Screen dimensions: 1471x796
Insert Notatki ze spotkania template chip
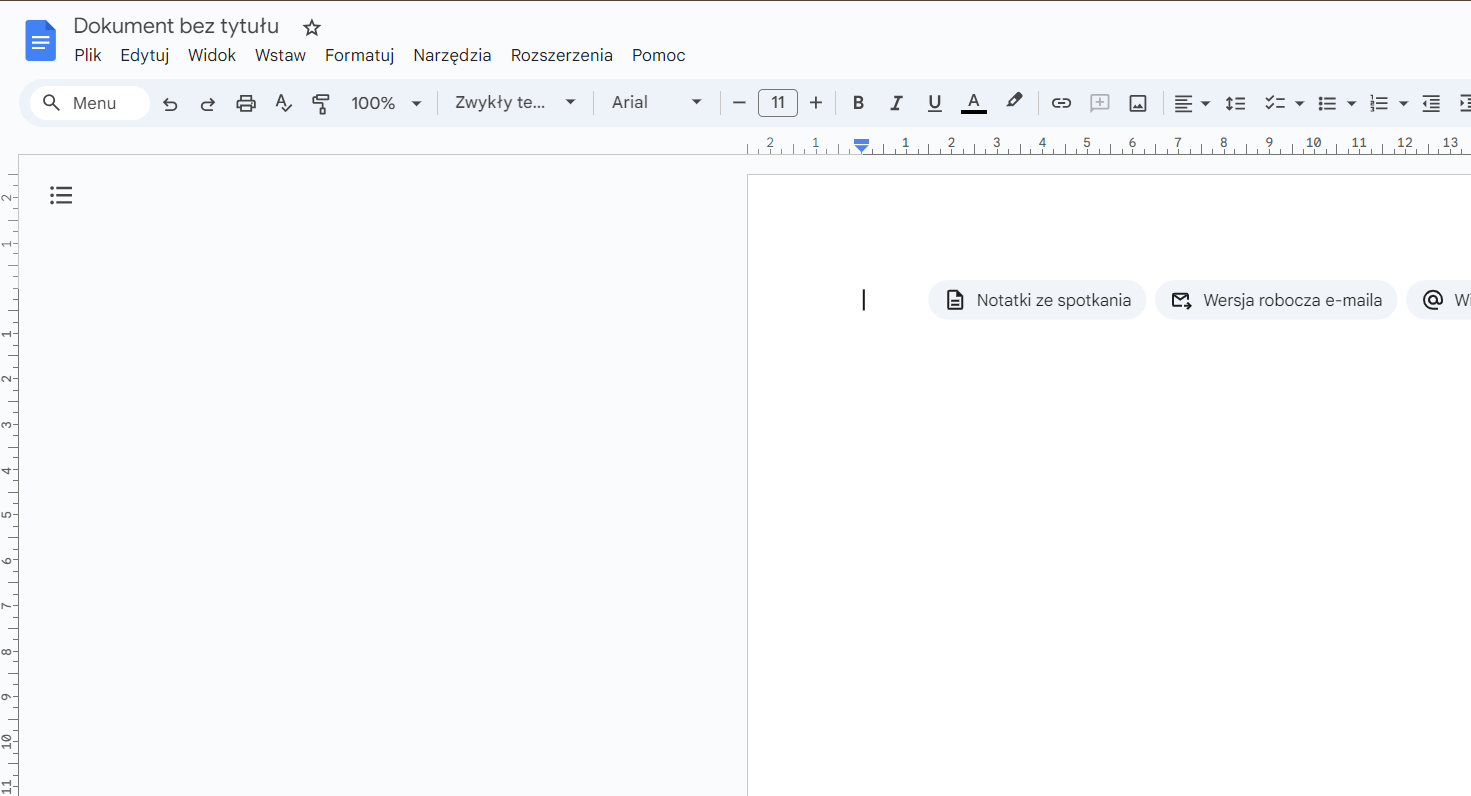1037,300
